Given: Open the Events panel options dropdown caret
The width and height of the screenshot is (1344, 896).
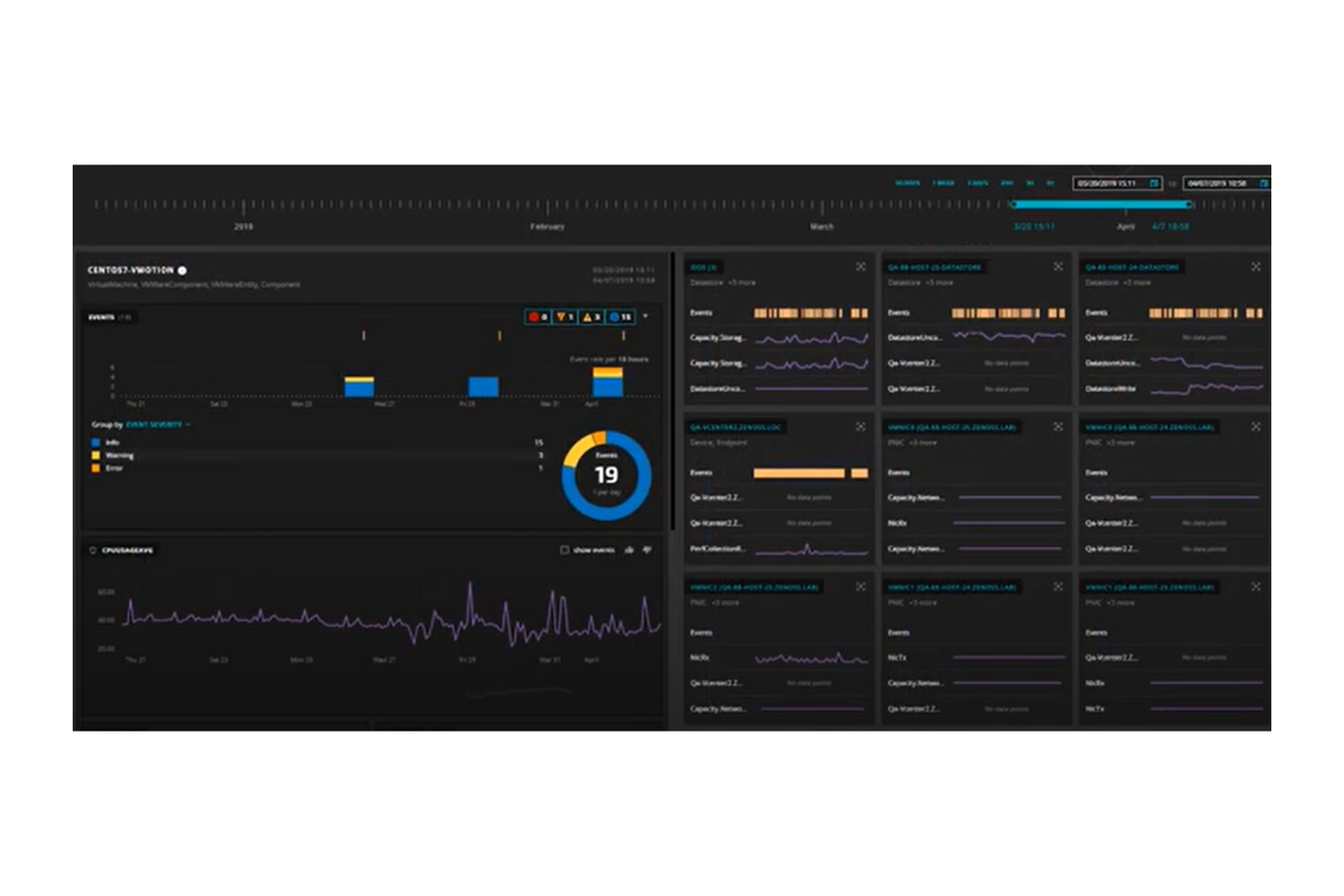Looking at the screenshot, I should click(x=646, y=317).
